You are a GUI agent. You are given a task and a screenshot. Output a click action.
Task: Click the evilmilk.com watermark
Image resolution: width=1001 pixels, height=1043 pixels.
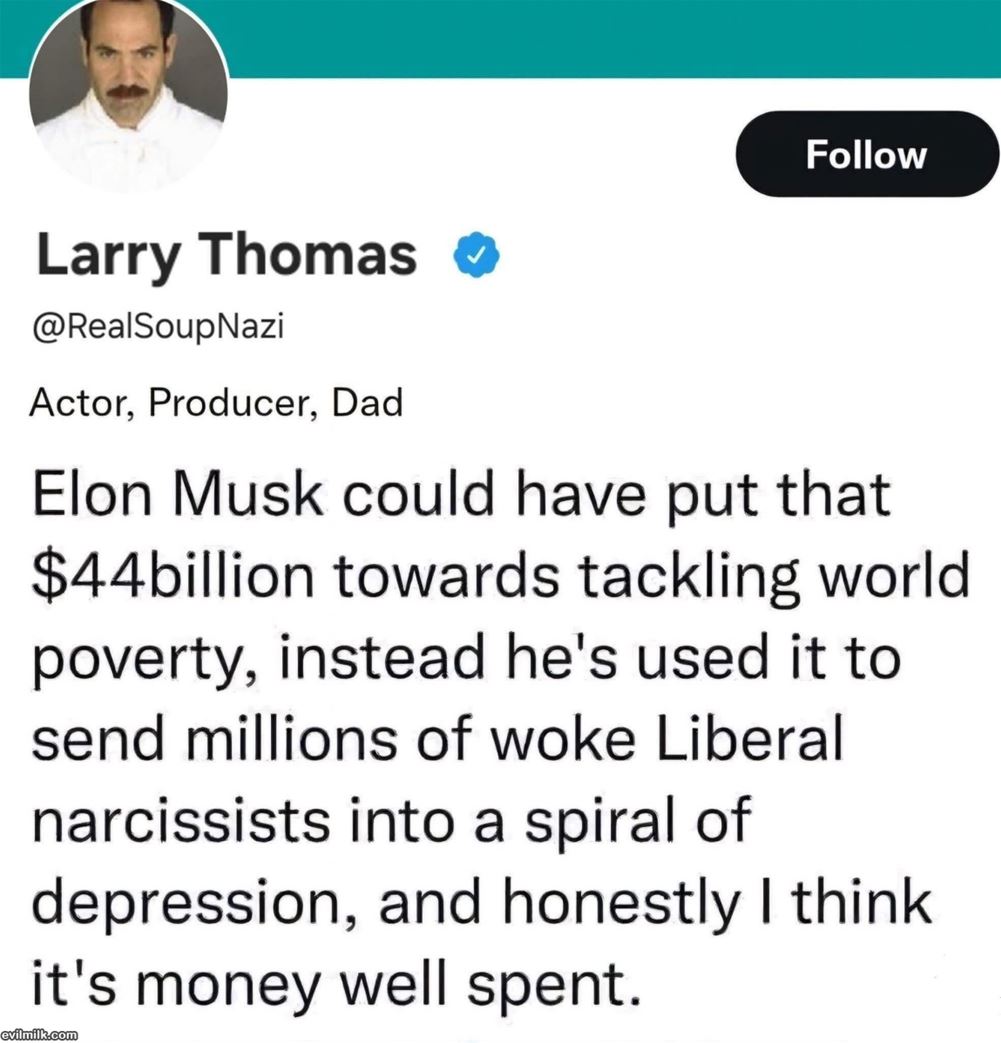click(x=40, y=1032)
